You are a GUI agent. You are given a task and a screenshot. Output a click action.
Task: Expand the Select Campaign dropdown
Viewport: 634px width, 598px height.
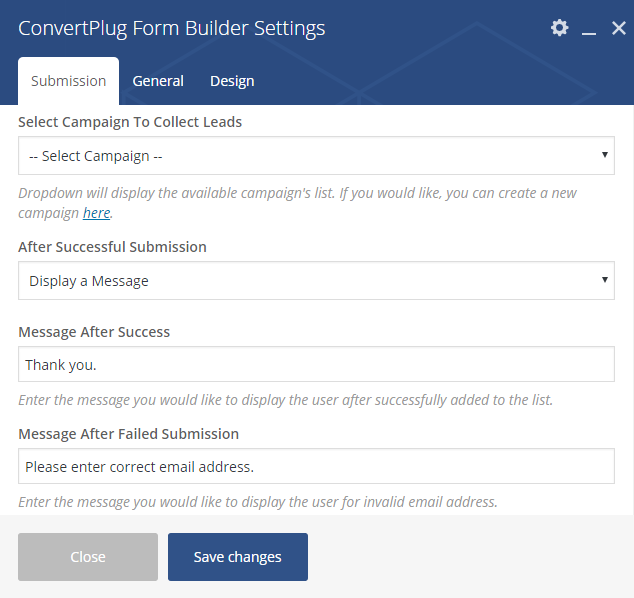pyautogui.click(x=316, y=156)
